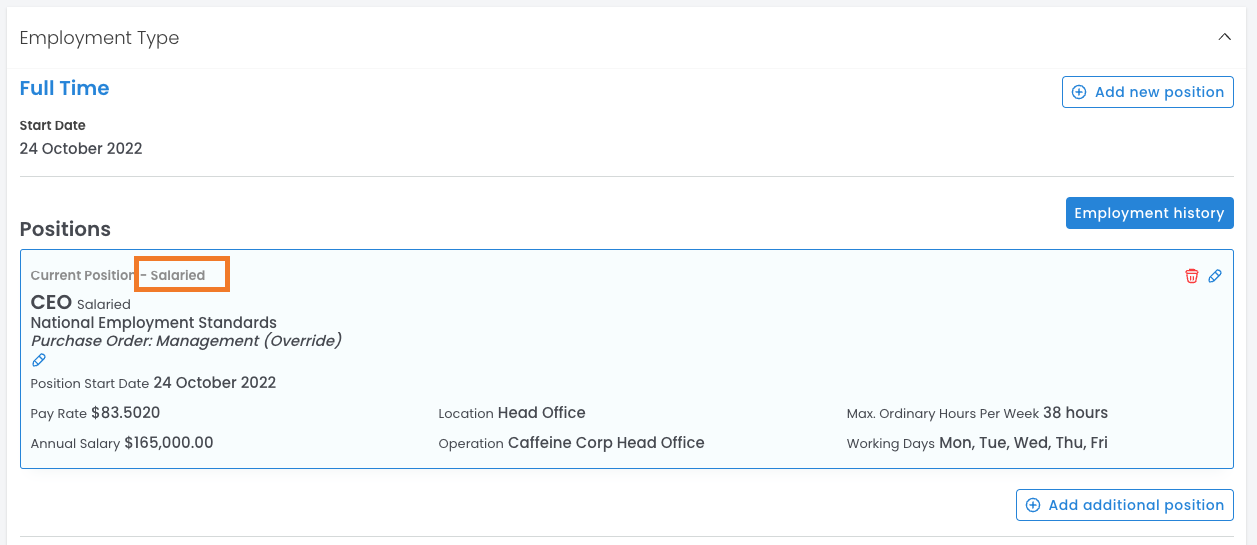Click the Pay Rate $83.5020 value
The width and height of the screenshot is (1257, 545).
click(125, 413)
